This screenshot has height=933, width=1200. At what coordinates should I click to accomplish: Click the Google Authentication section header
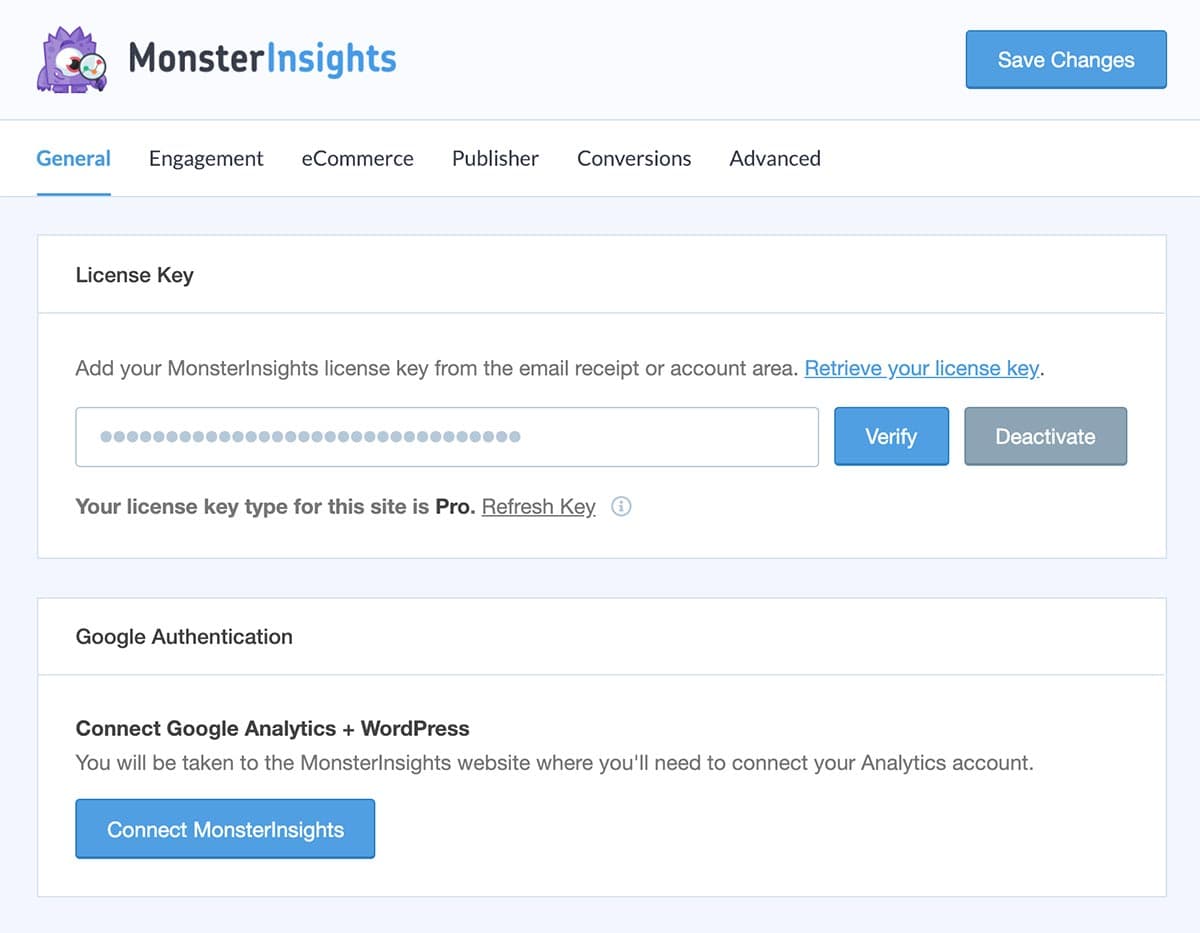[x=183, y=637]
